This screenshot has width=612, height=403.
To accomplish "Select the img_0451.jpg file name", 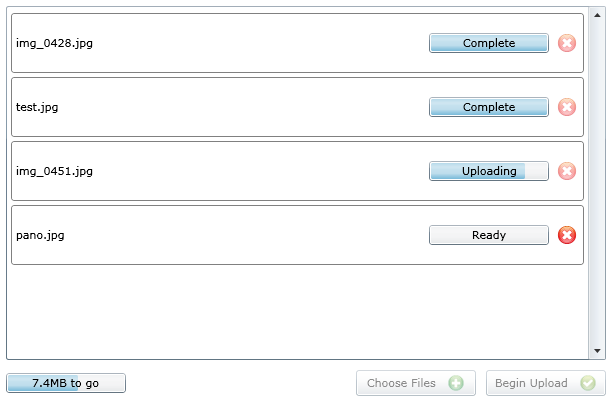I will pyautogui.click(x=54, y=171).
